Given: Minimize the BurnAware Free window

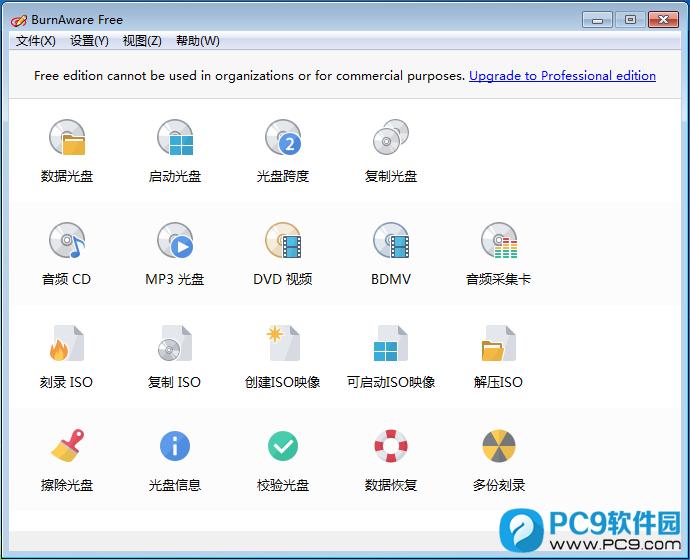Looking at the screenshot, I should (597, 20).
